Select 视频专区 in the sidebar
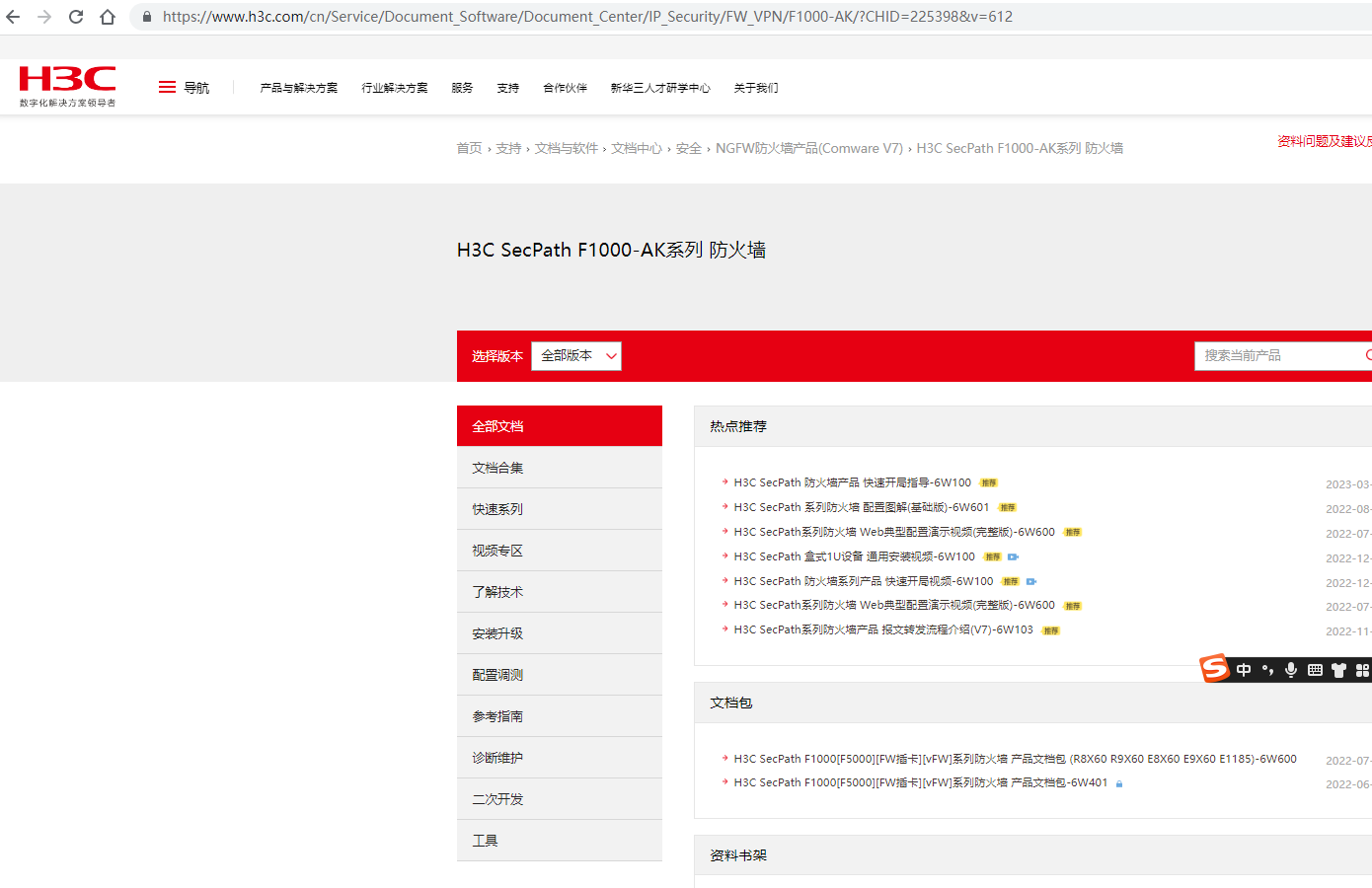Viewport: 1372px width, 888px height. 560,551
